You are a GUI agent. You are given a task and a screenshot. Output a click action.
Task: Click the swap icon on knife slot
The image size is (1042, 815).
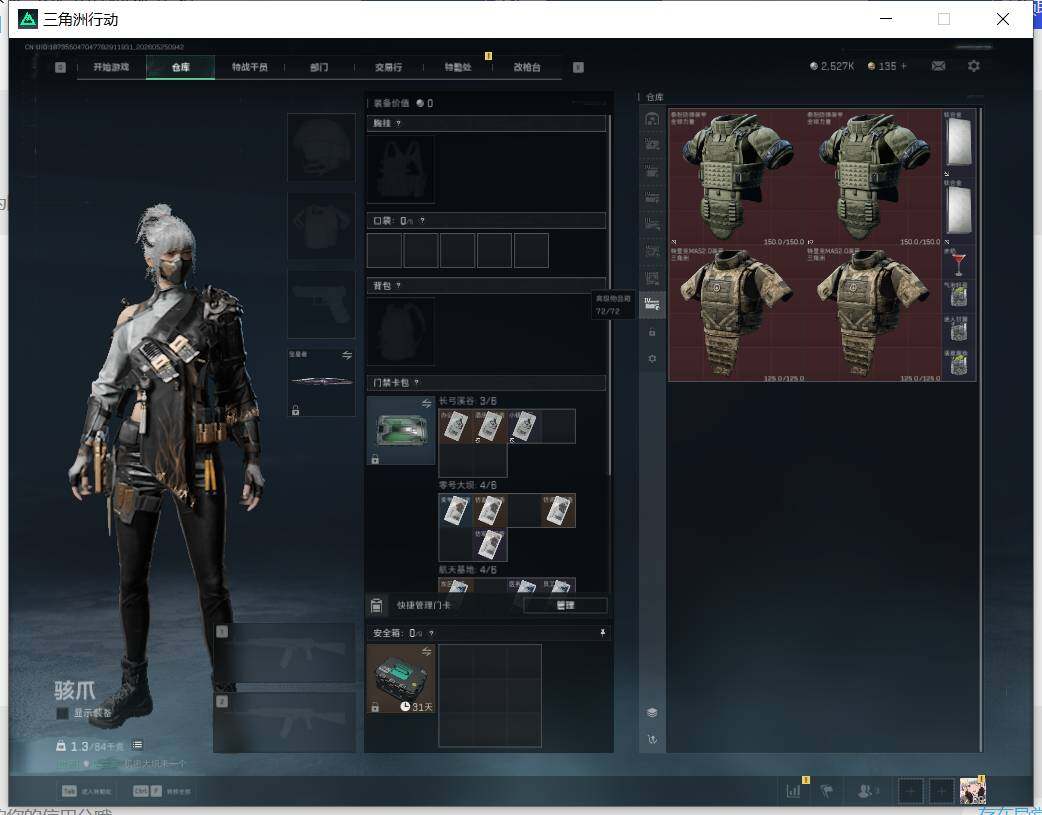tap(347, 355)
